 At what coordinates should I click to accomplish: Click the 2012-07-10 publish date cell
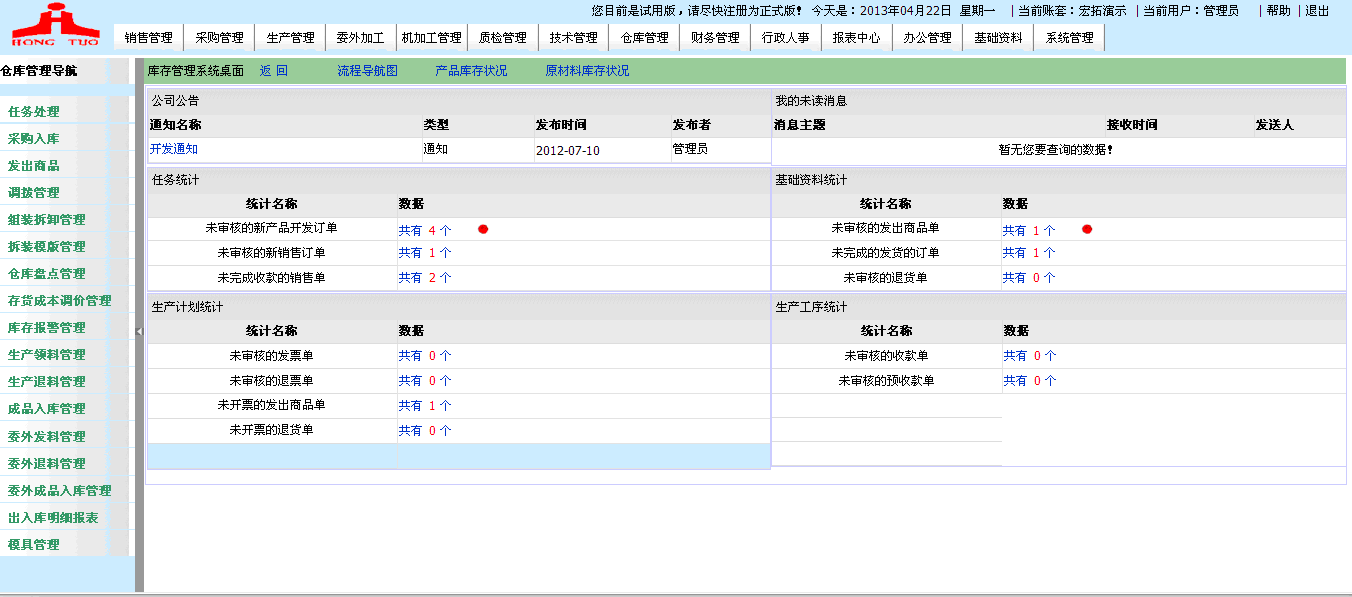602,150
